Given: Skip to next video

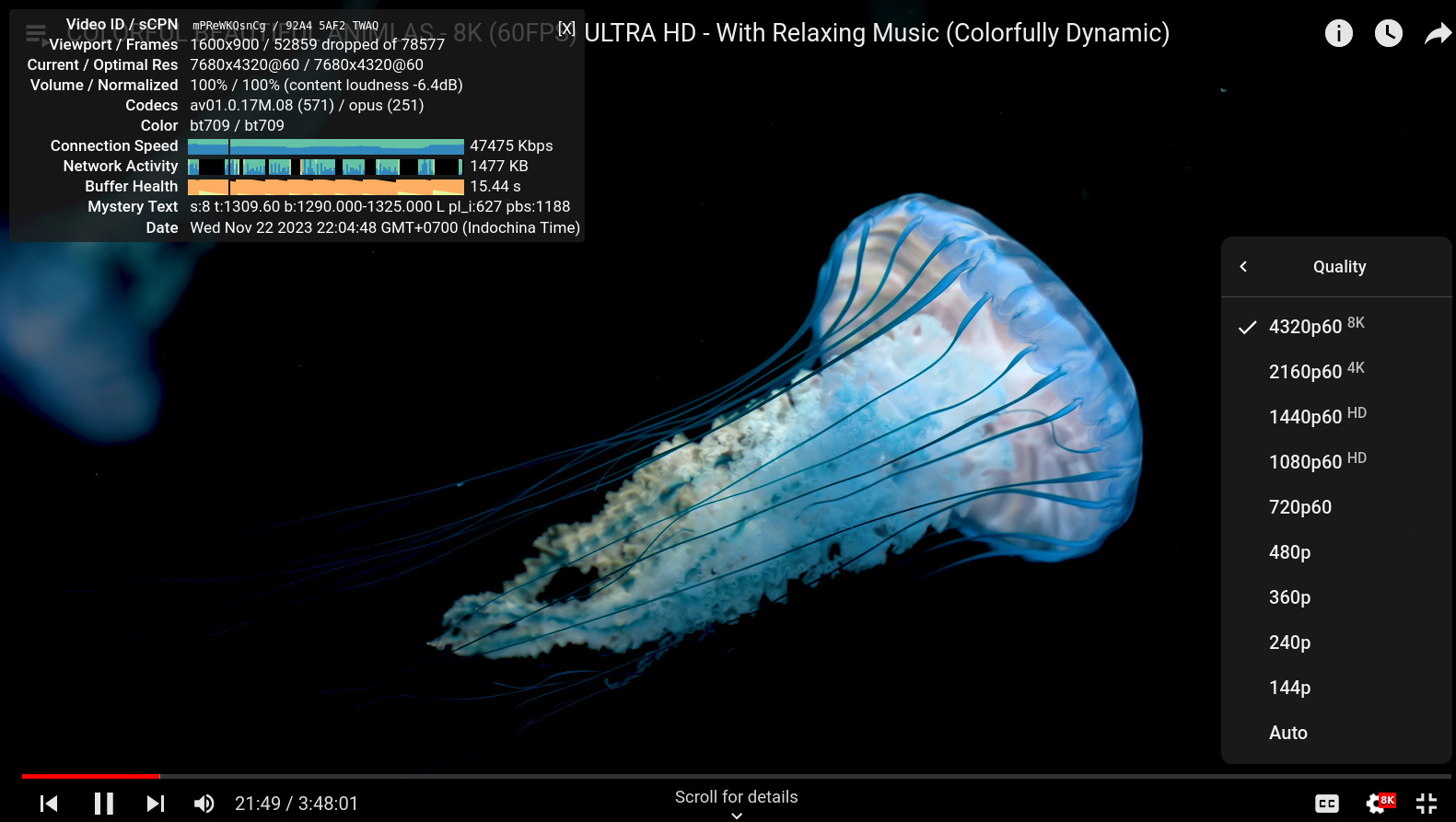Looking at the screenshot, I should point(156,804).
